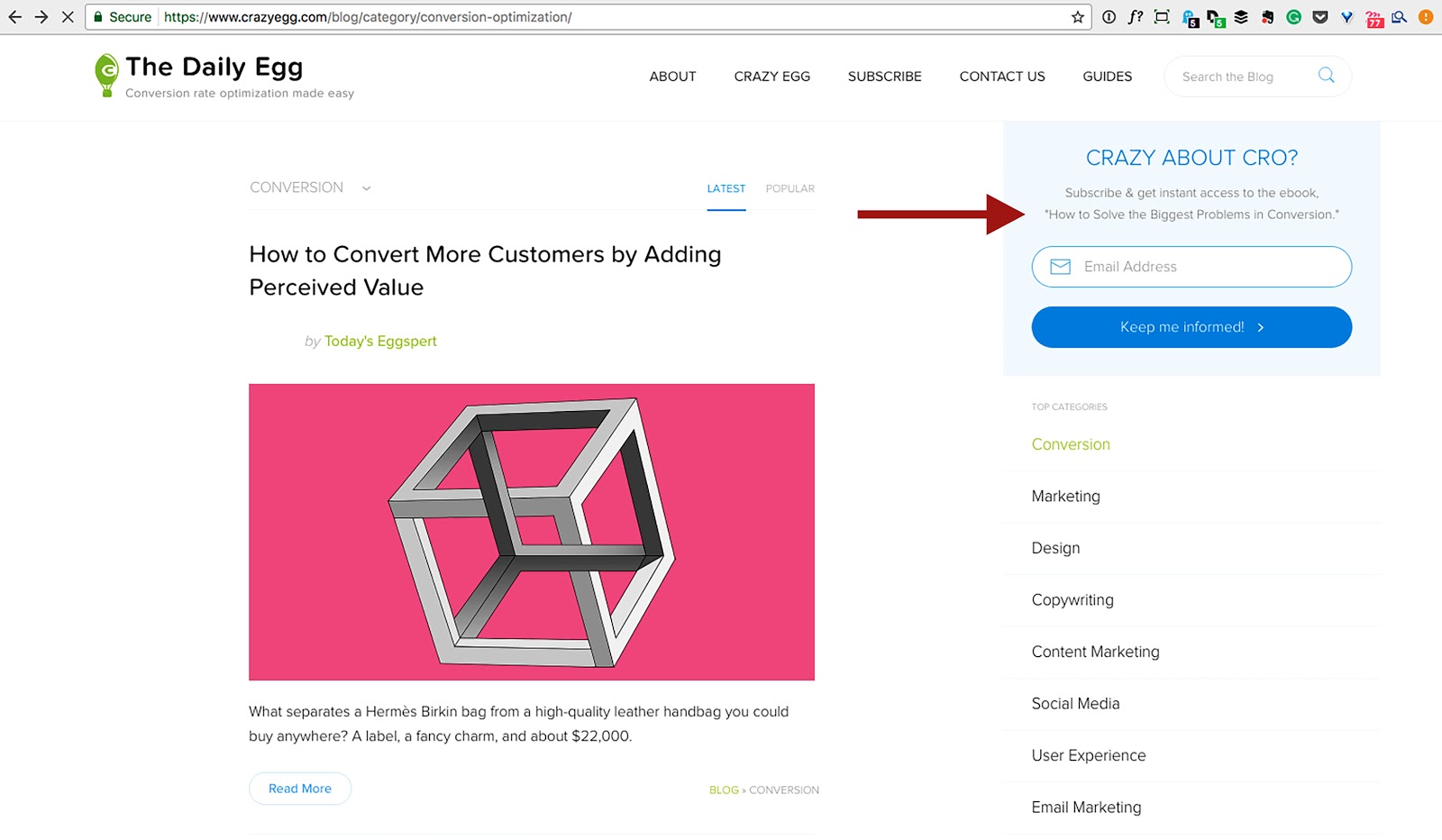
Task: Open the red extension icon showing 77
Action: pos(1374,18)
